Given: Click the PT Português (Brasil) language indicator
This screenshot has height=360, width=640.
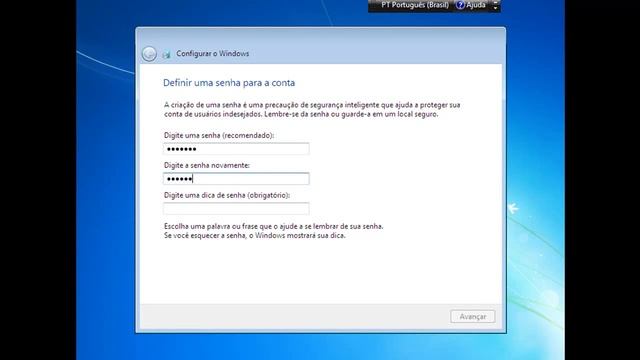Looking at the screenshot, I should click(415, 5).
